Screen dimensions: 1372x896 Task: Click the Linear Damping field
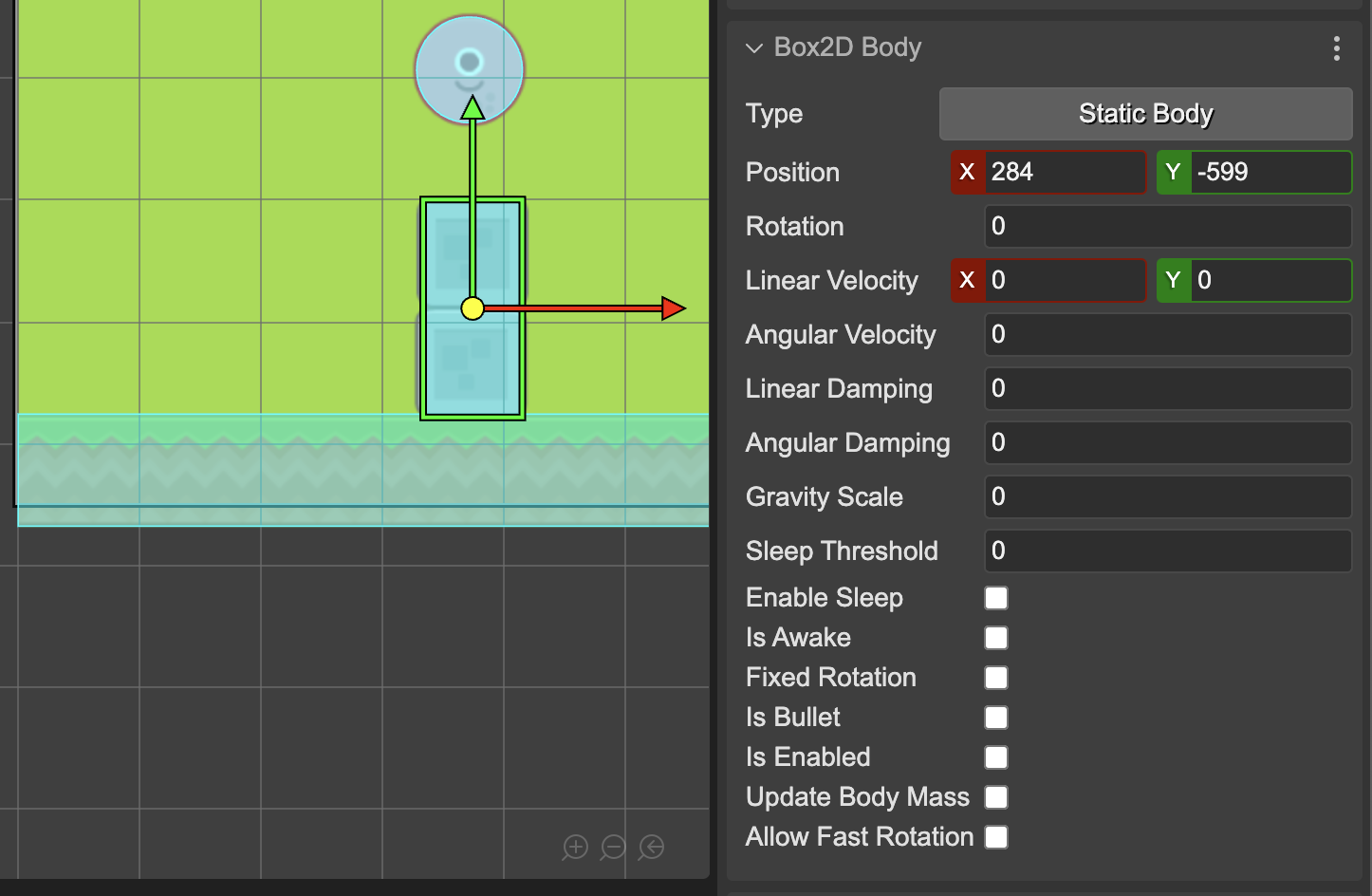1168,388
